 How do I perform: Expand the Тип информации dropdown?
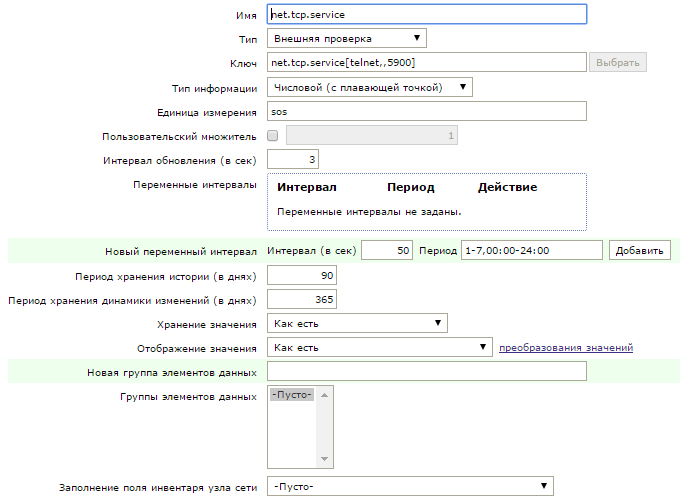coord(369,88)
